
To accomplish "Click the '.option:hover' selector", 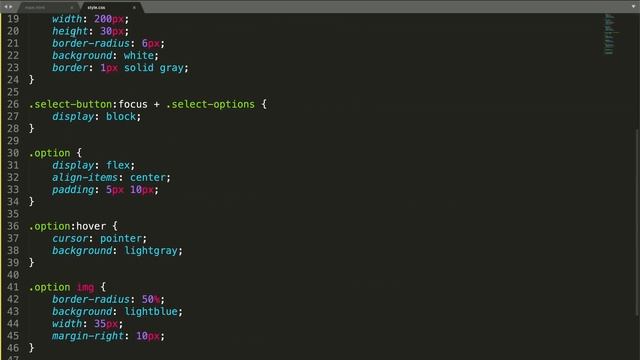I will (x=67, y=226).
